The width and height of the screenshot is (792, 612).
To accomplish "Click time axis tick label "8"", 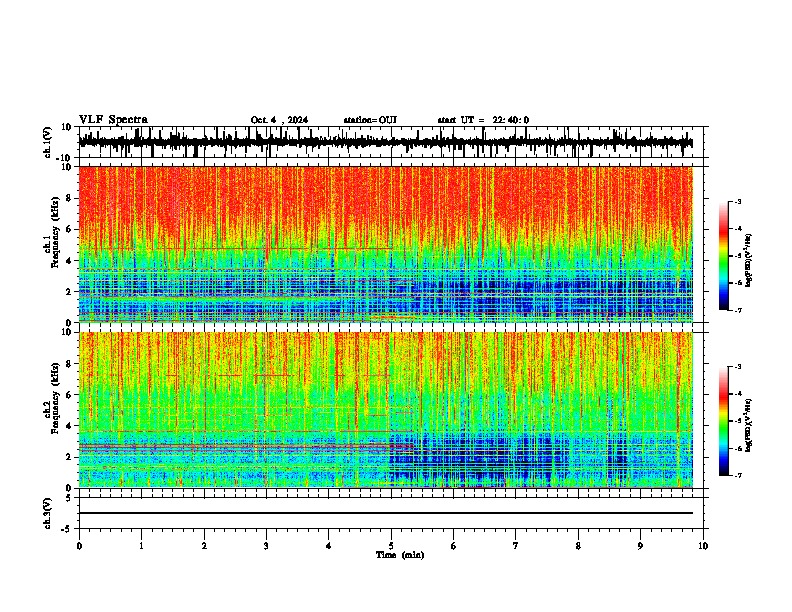I will (x=578, y=546).
